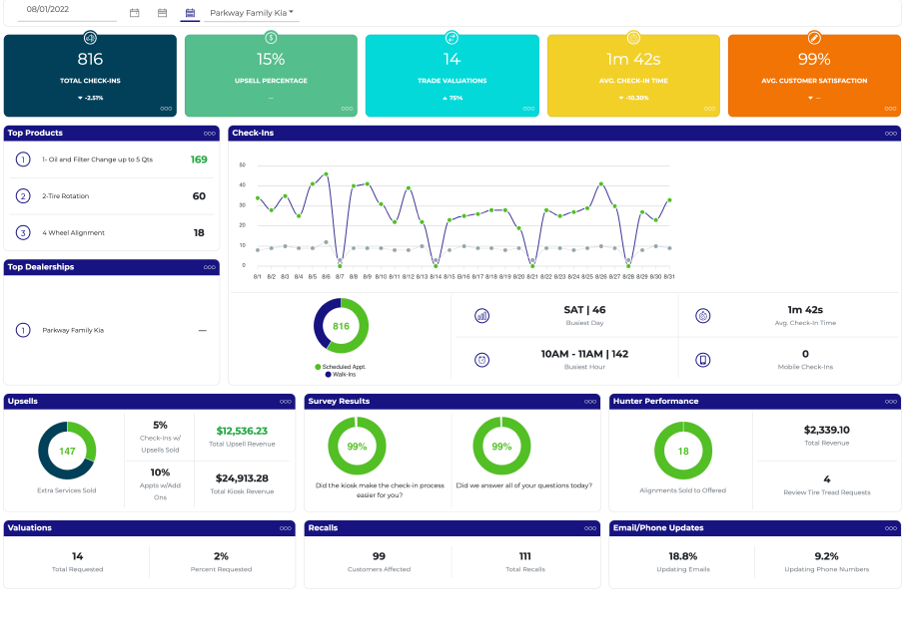Click the 14 Total Requested valuations value
This screenshot has width=907, height=636.
click(x=78, y=556)
